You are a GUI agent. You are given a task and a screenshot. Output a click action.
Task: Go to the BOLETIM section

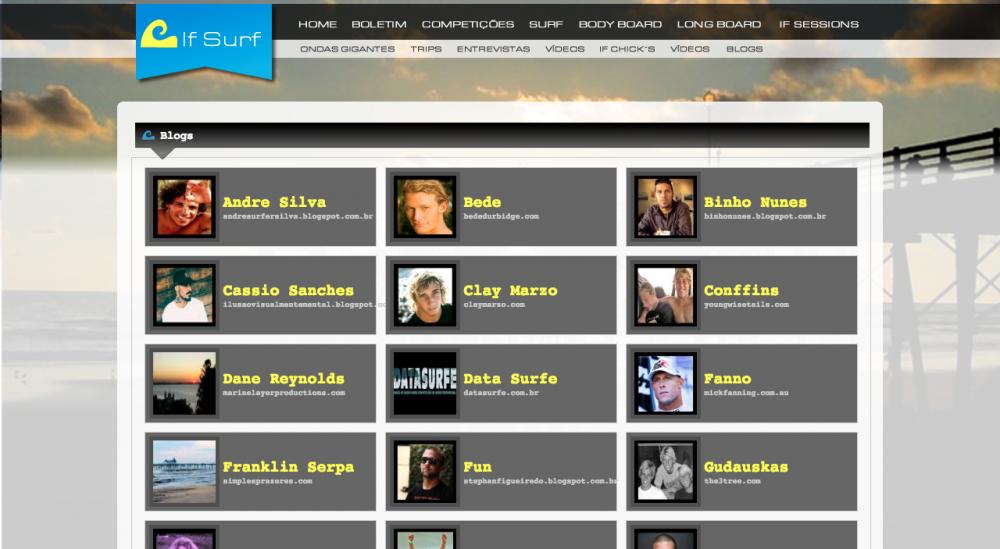[379, 24]
